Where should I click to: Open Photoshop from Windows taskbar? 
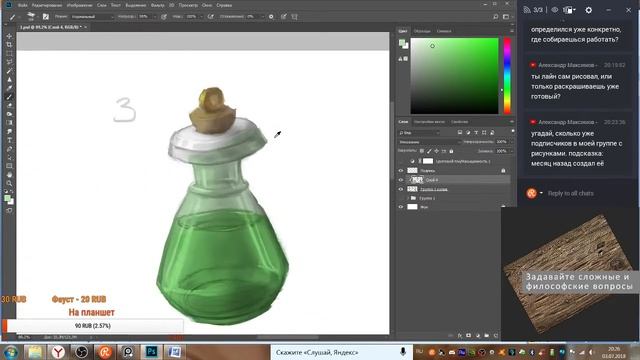pos(151,351)
